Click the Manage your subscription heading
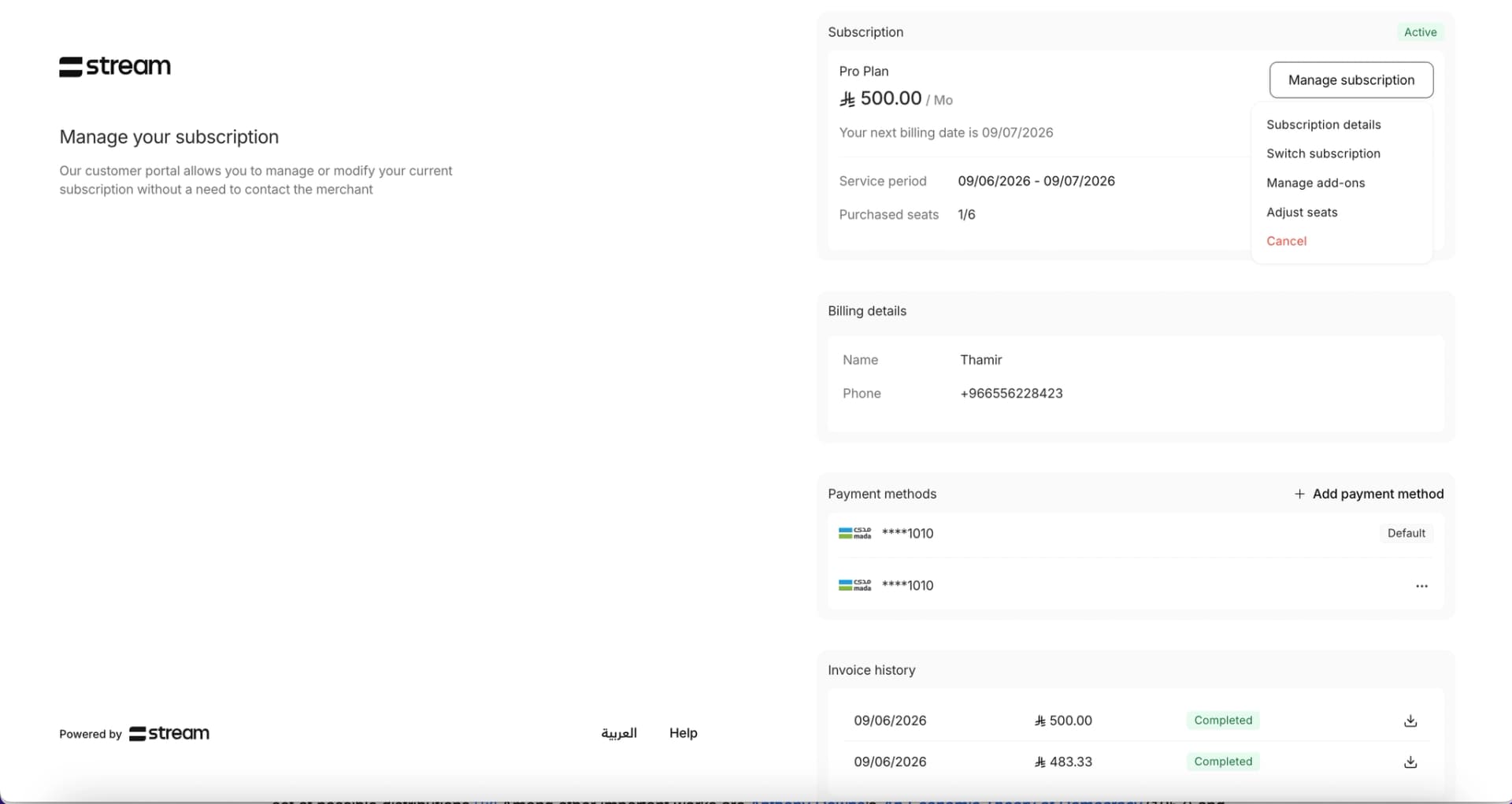The height and width of the screenshot is (804, 1512). click(x=169, y=137)
